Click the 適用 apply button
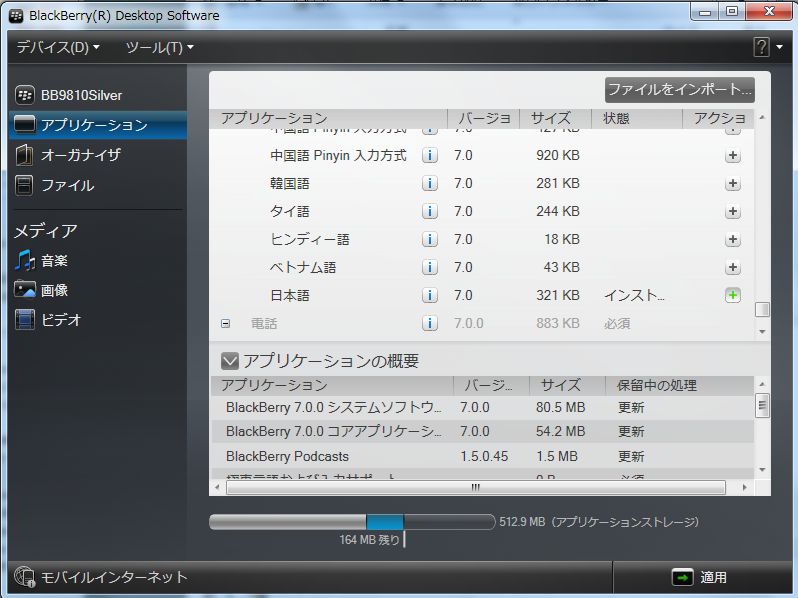This screenshot has width=798, height=598. [x=700, y=577]
